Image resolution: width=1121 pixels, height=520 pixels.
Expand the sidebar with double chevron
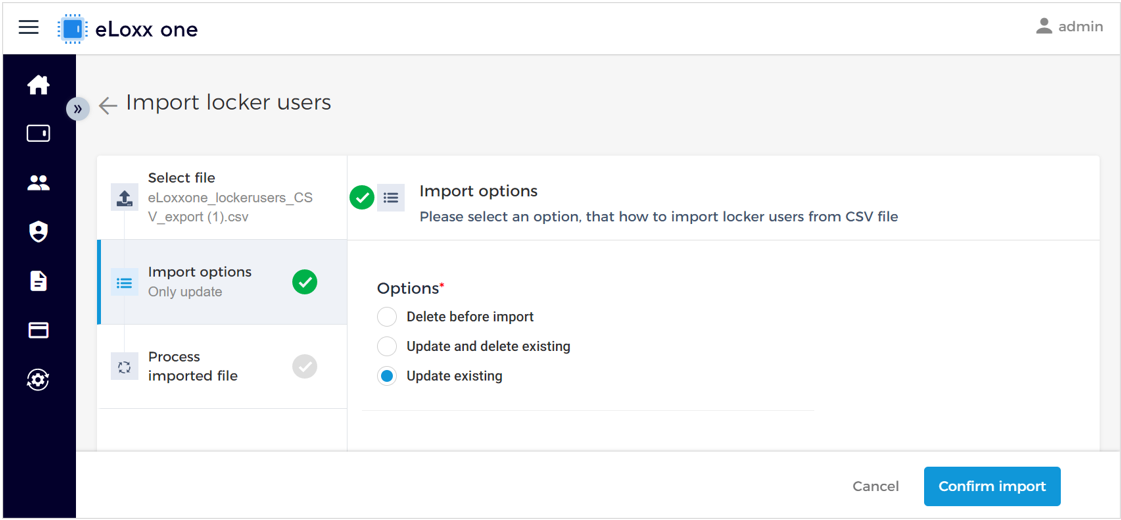78,109
